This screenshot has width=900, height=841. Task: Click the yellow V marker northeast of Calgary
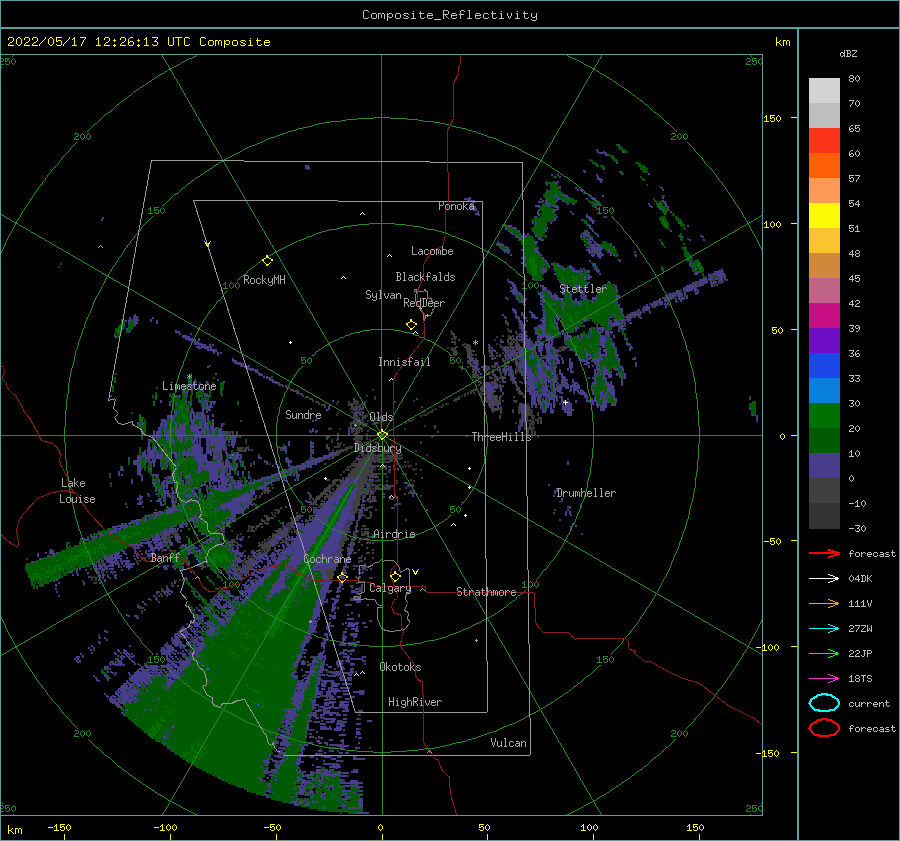point(416,572)
